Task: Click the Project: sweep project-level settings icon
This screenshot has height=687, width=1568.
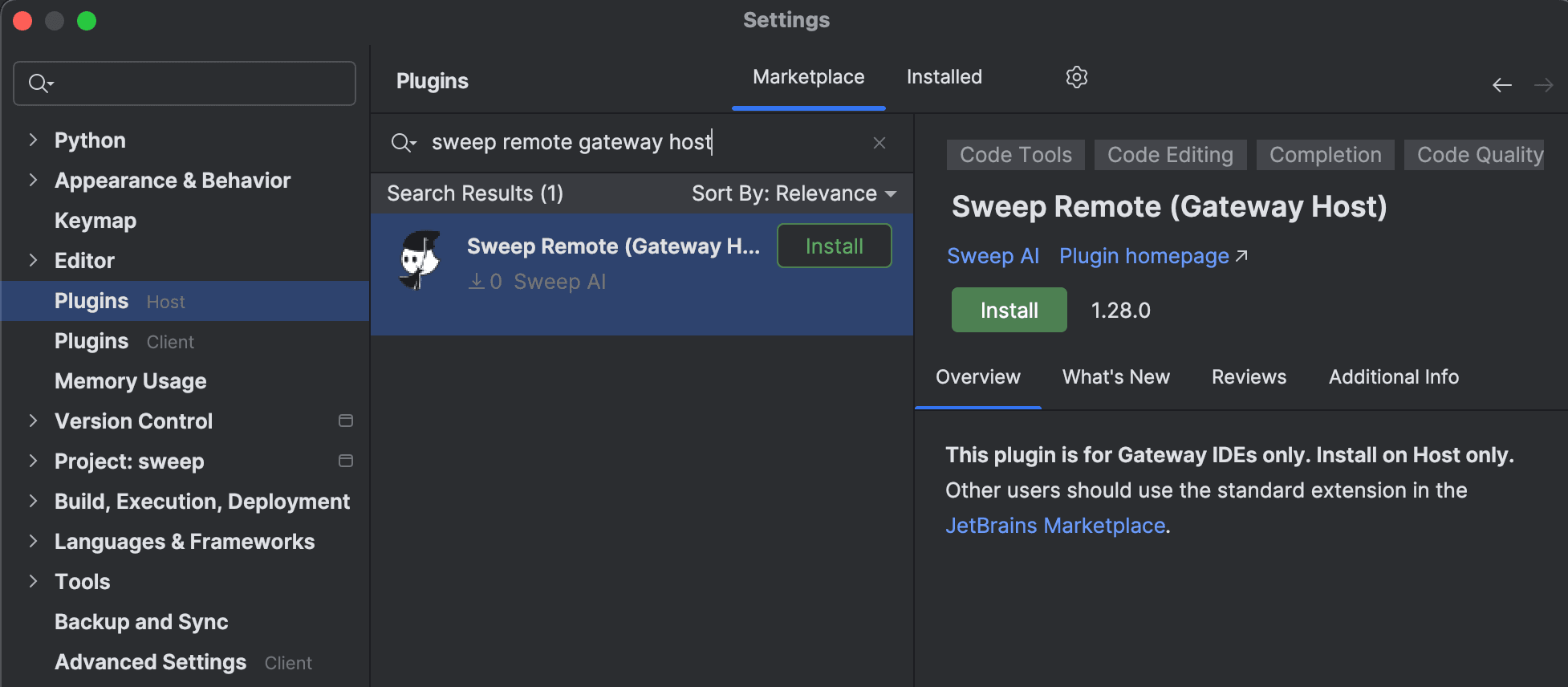Action: pyautogui.click(x=346, y=461)
